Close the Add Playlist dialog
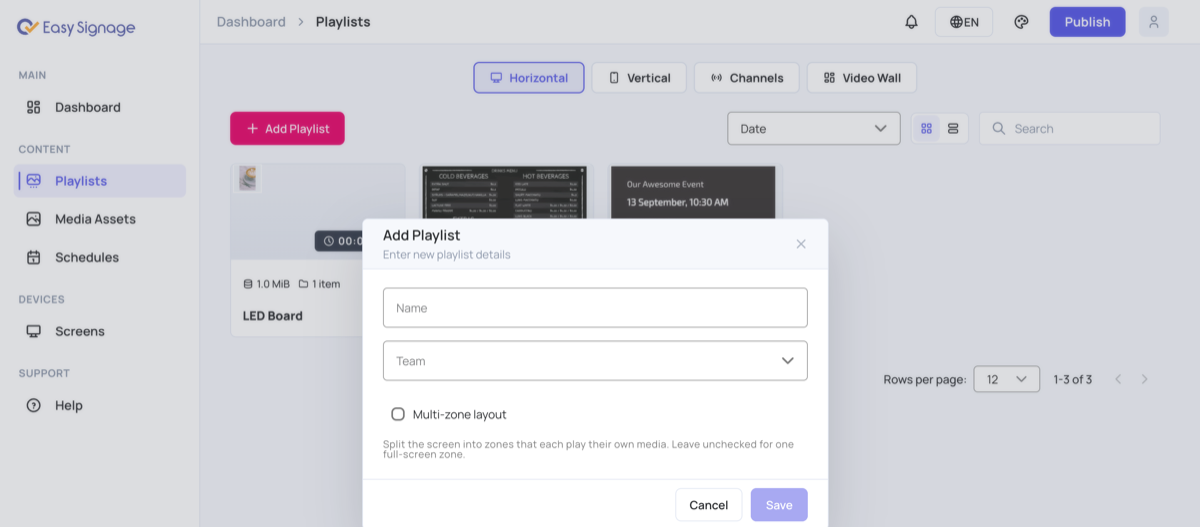 tap(800, 244)
